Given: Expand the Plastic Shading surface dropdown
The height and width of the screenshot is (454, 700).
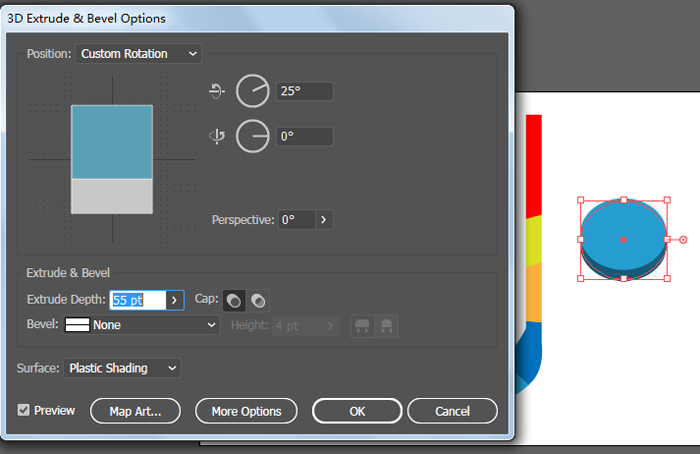Looking at the screenshot, I should click(122, 368).
